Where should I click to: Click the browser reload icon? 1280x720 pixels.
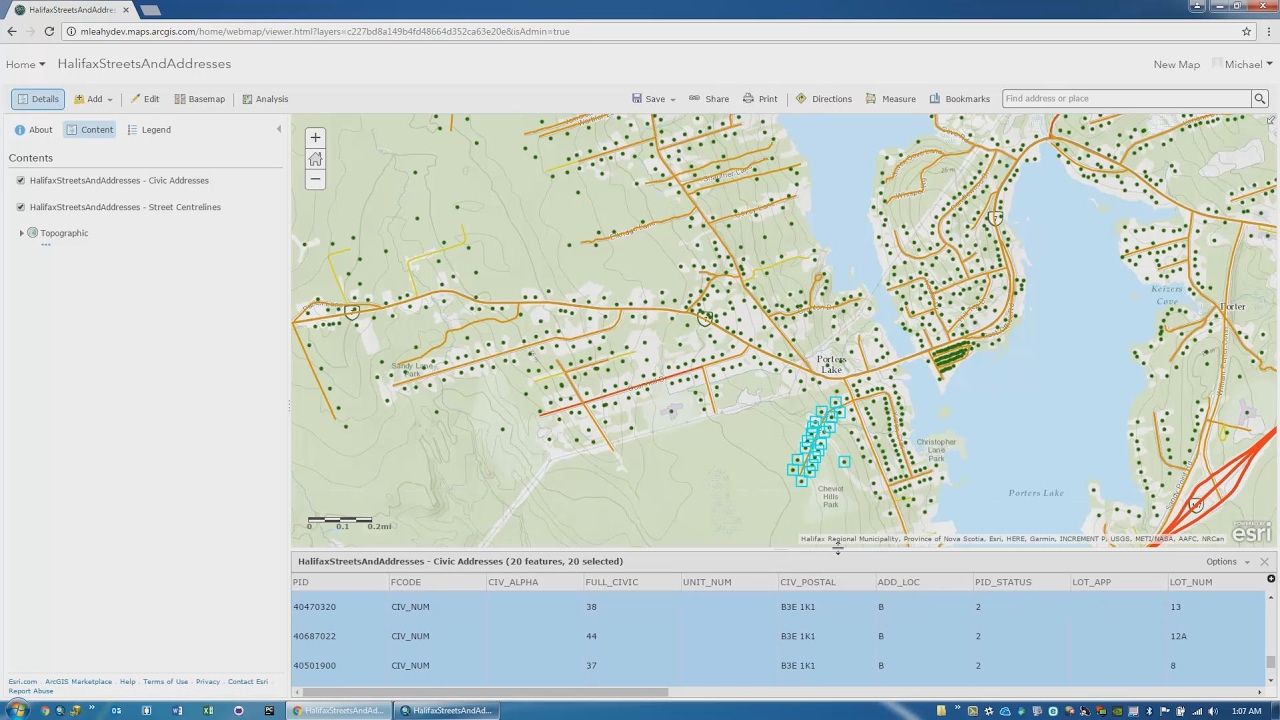(49, 31)
